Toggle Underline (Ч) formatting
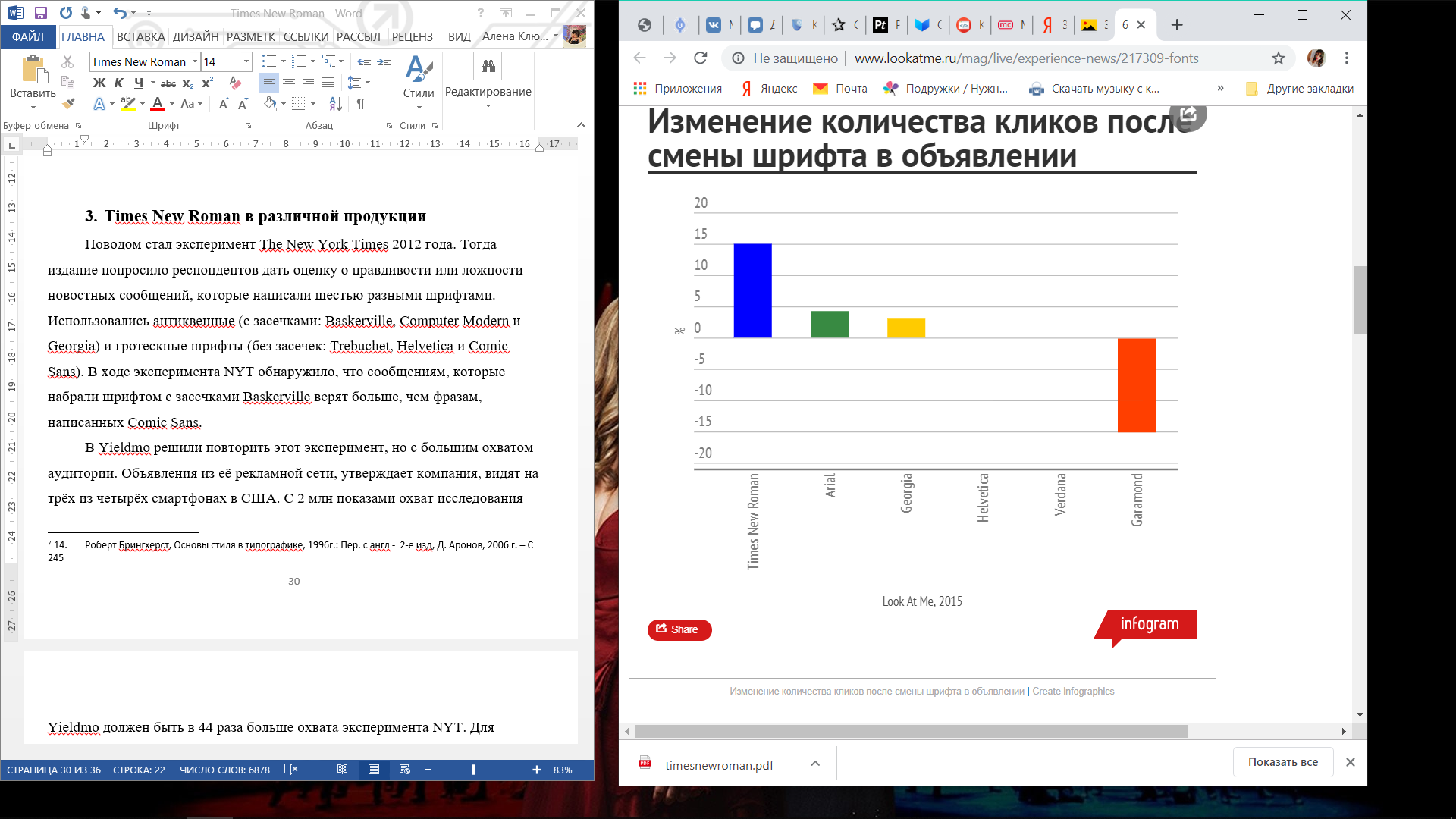The image size is (1456, 819). coord(138,83)
